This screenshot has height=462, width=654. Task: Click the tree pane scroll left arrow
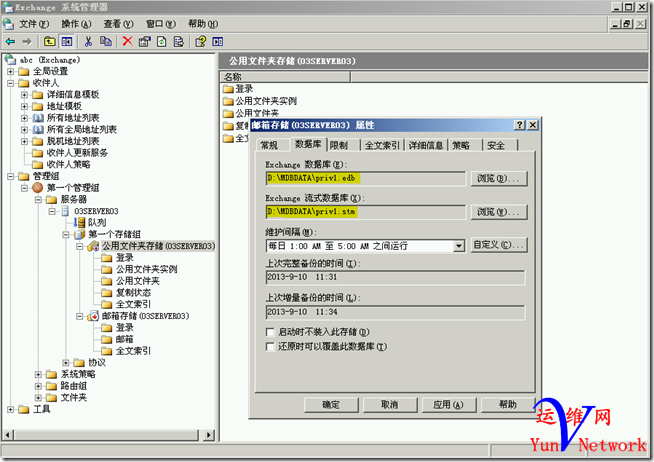[8, 435]
